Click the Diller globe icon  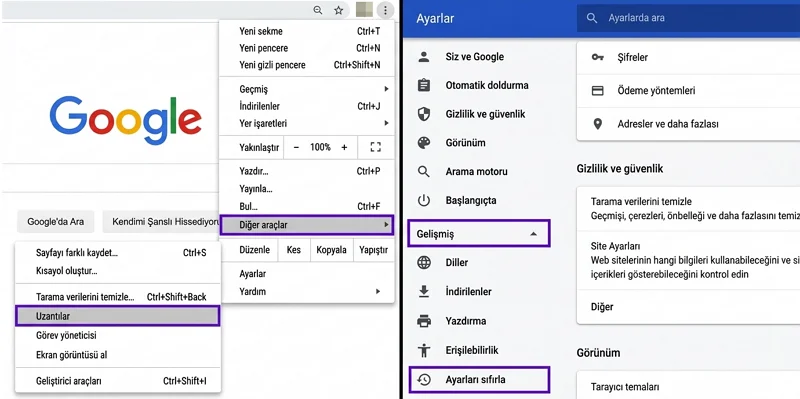coord(424,263)
